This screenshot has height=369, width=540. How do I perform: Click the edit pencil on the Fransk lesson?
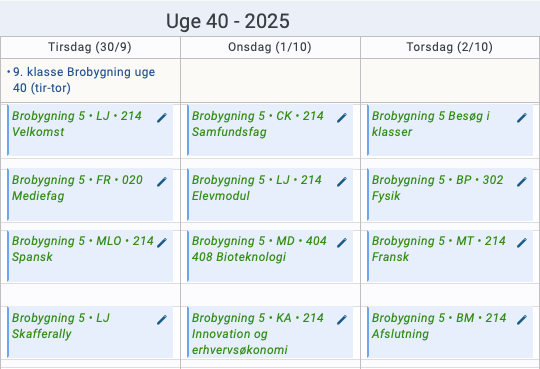(x=522, y=243)
